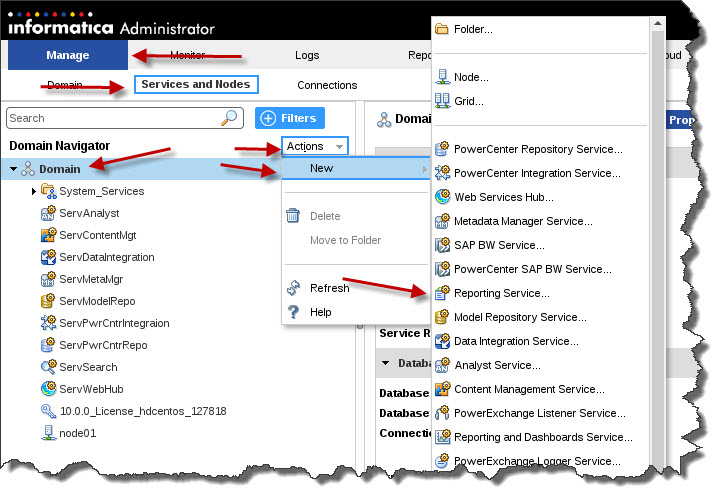This screenshot has height=503, width=727.
Task: Click the ServPwrCntrIntegraion service icon
Action: pos(48,323)
